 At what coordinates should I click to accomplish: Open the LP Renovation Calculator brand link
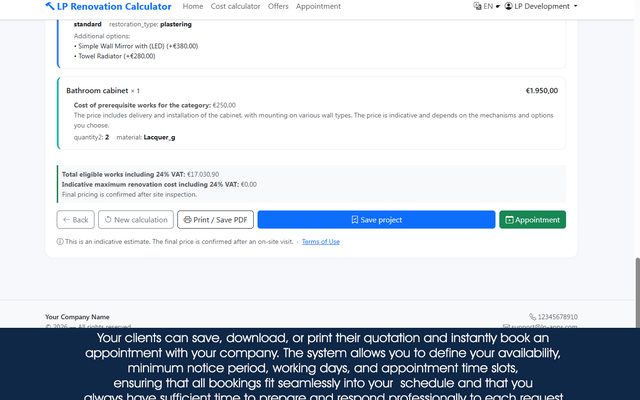click(x=109, y=6)
